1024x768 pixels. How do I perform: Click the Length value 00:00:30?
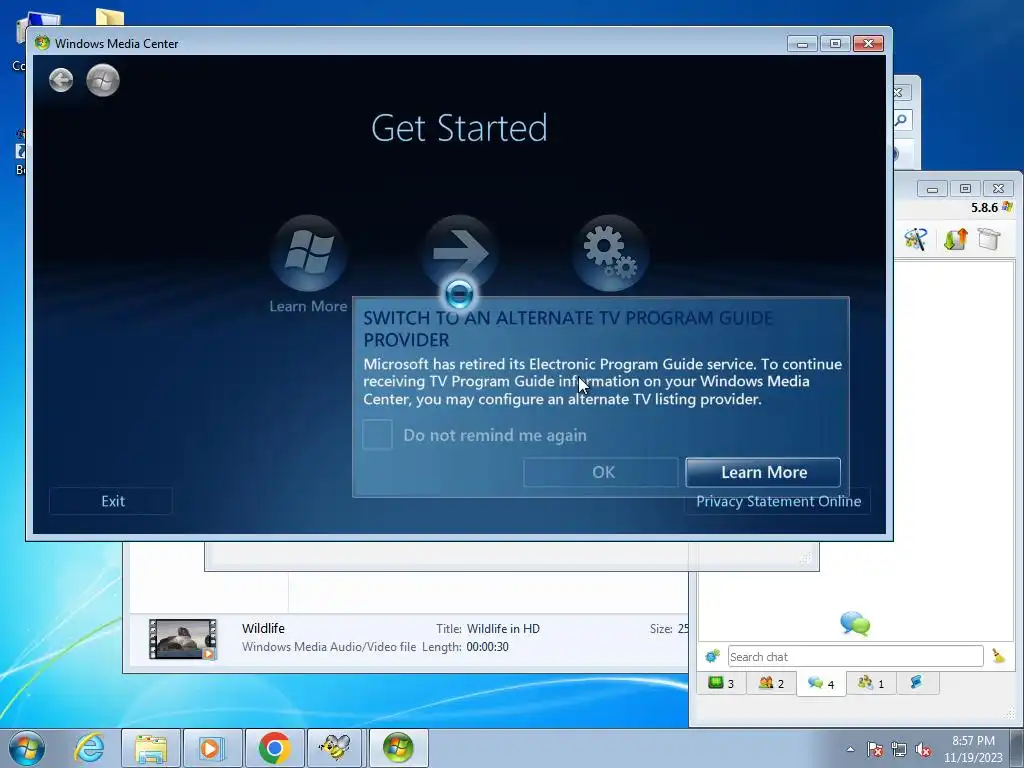487,647
